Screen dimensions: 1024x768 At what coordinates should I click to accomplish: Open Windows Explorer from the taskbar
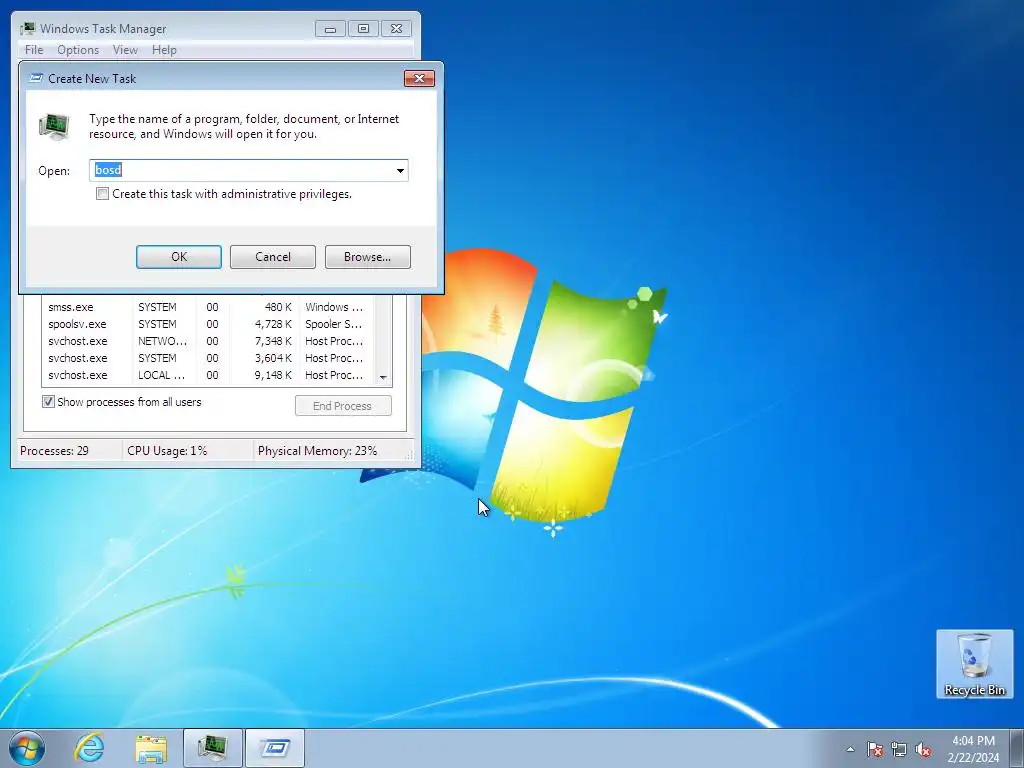tap(151, 748)
